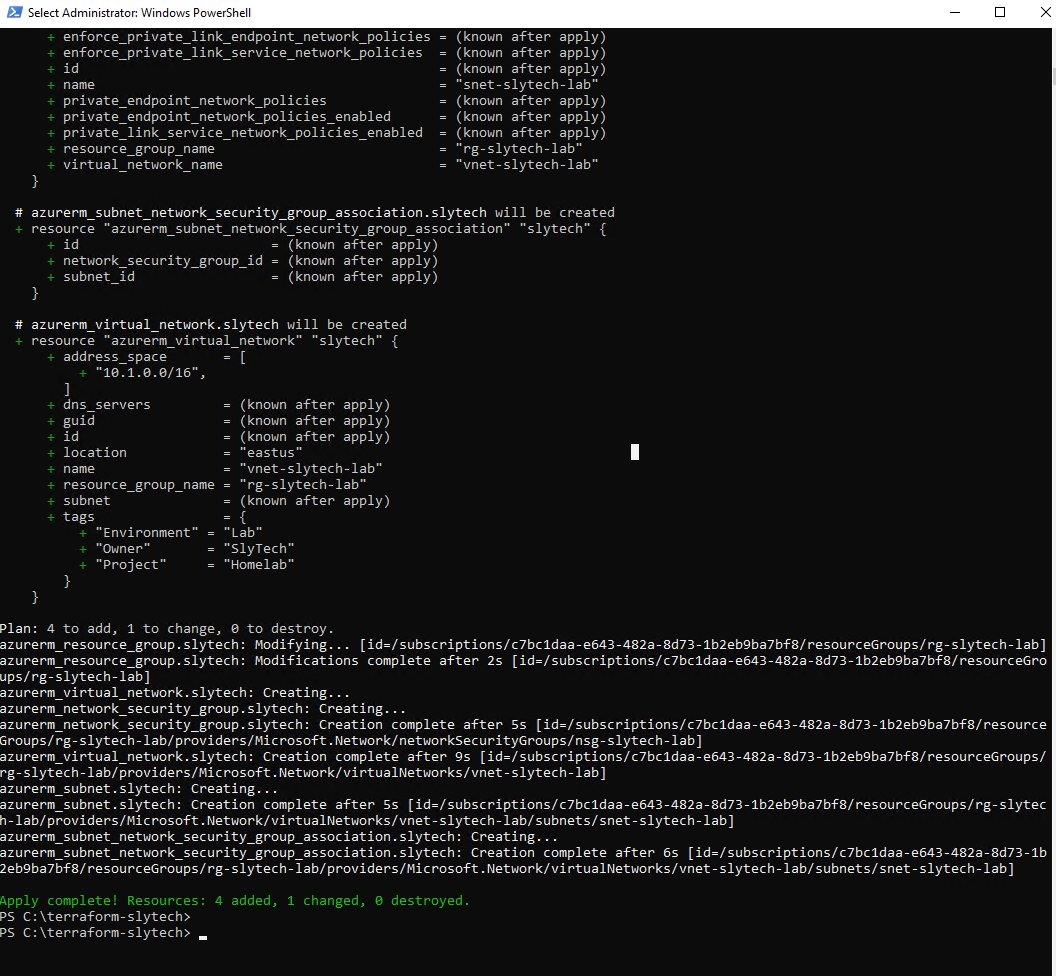Click the 'Plan: 4 to add, 1 to change' line
This screenshot has height=976, width=1056.
click(167, 628)
